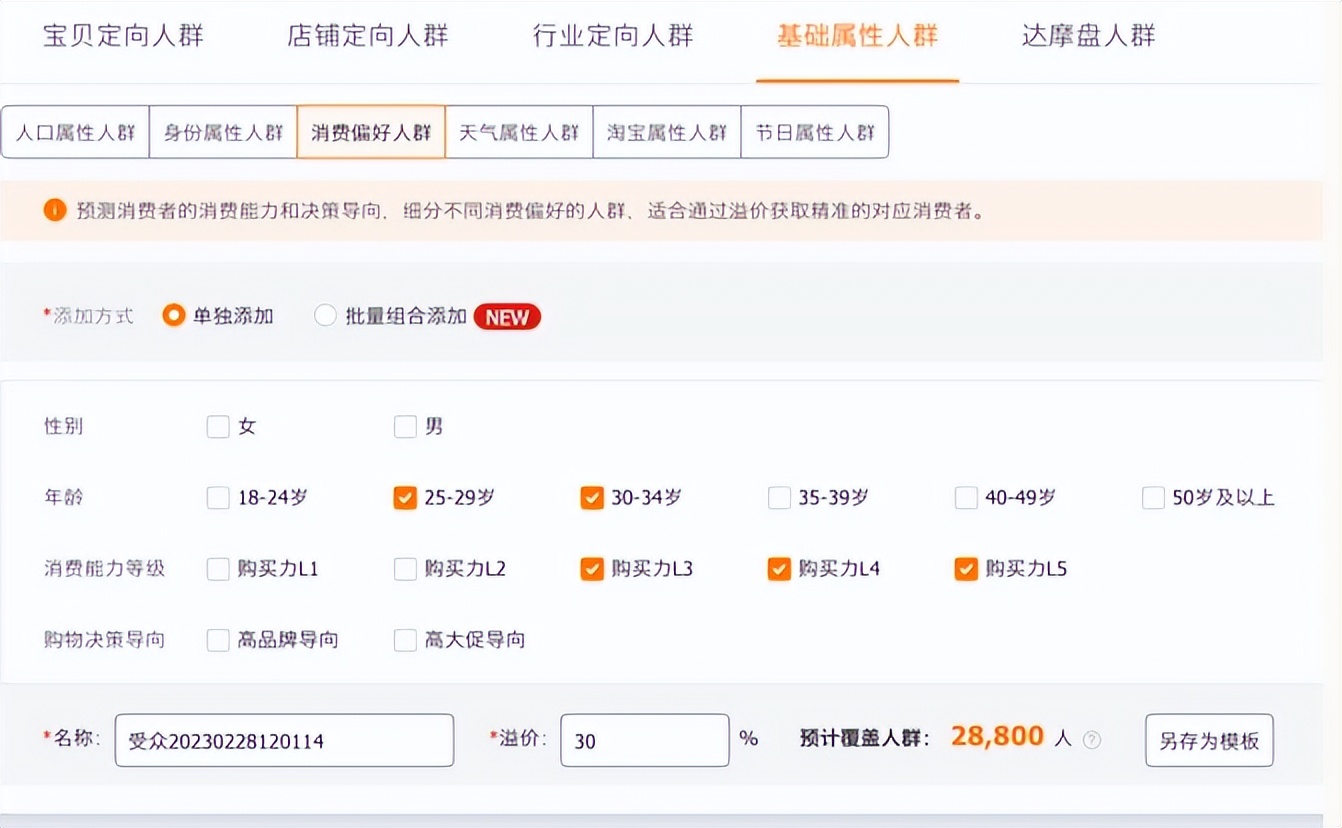Check the 男 gender checkbox

pos(405,426)
